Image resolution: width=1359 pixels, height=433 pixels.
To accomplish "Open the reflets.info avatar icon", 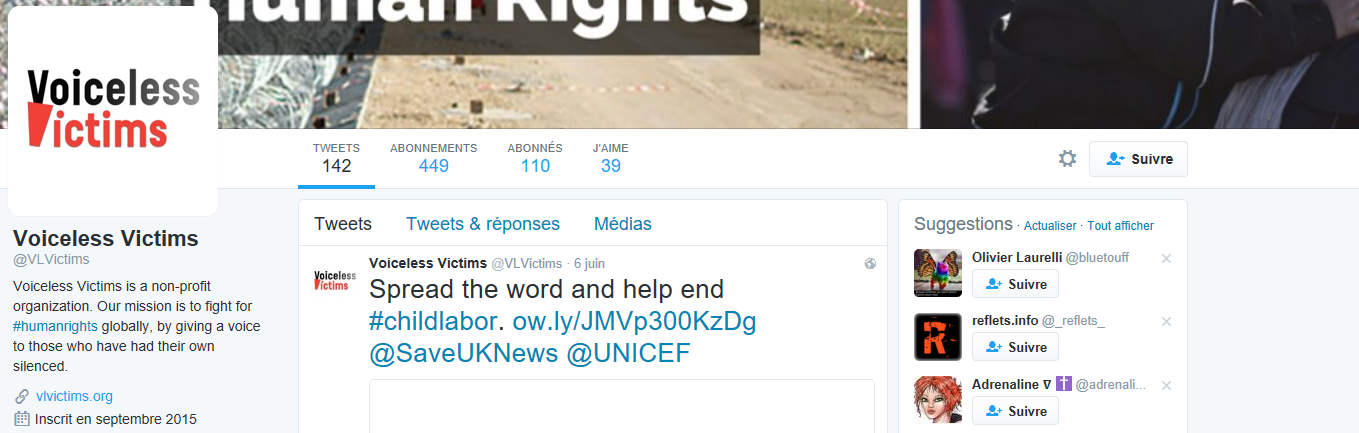I will coord(938,337).
